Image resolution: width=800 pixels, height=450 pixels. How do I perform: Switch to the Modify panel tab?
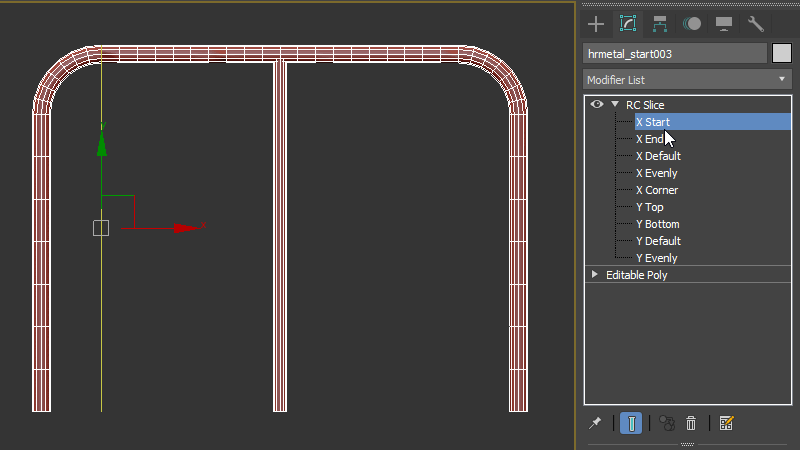[628, 24]
